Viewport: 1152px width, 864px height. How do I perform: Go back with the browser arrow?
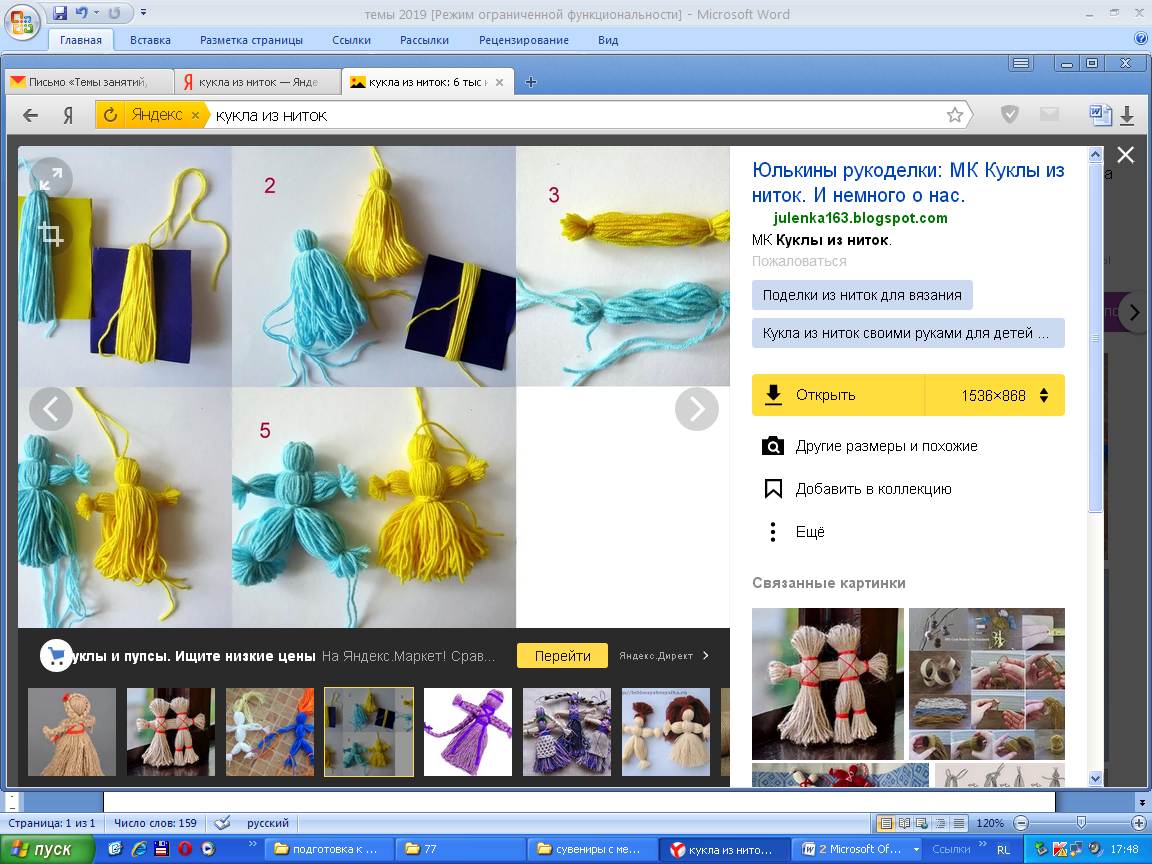[30, 115]
